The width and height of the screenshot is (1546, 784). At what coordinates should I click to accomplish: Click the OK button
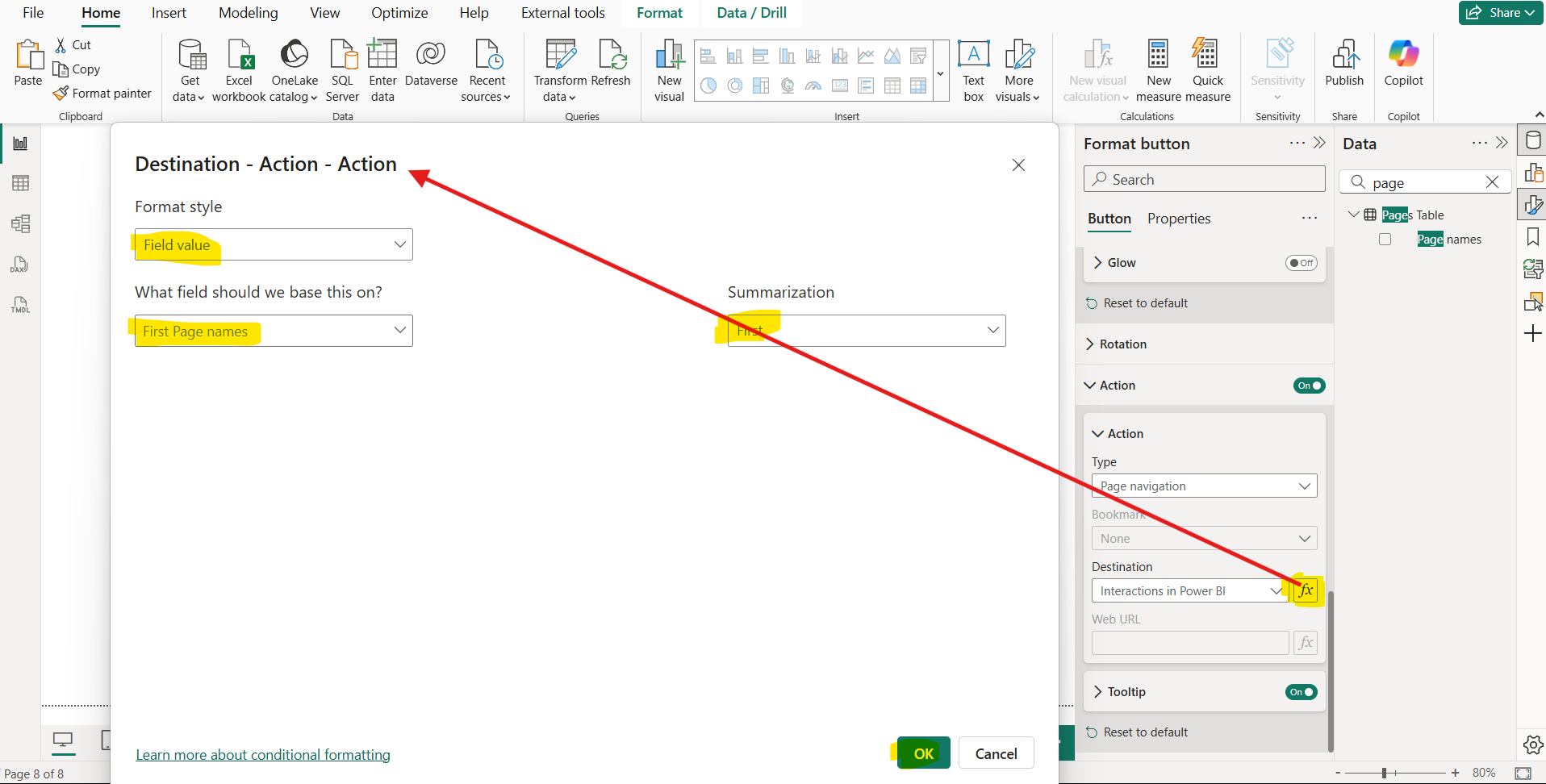[923, 753]
